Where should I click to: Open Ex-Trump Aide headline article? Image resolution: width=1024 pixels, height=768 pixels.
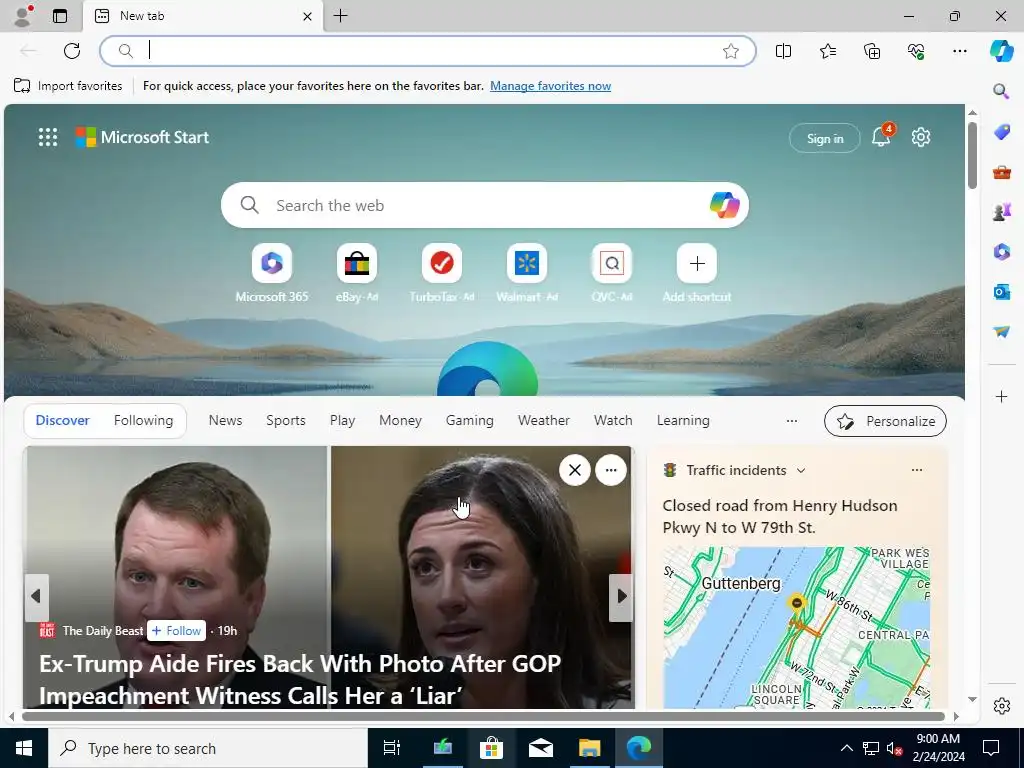[300, 680]
